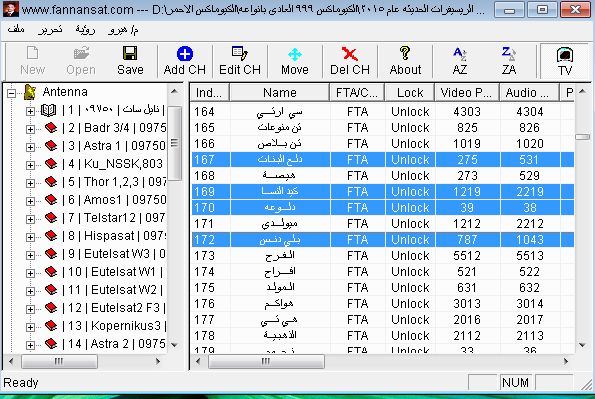Click the Lock column header
Viewport: 595px width, 399px height.
(410, 93)
